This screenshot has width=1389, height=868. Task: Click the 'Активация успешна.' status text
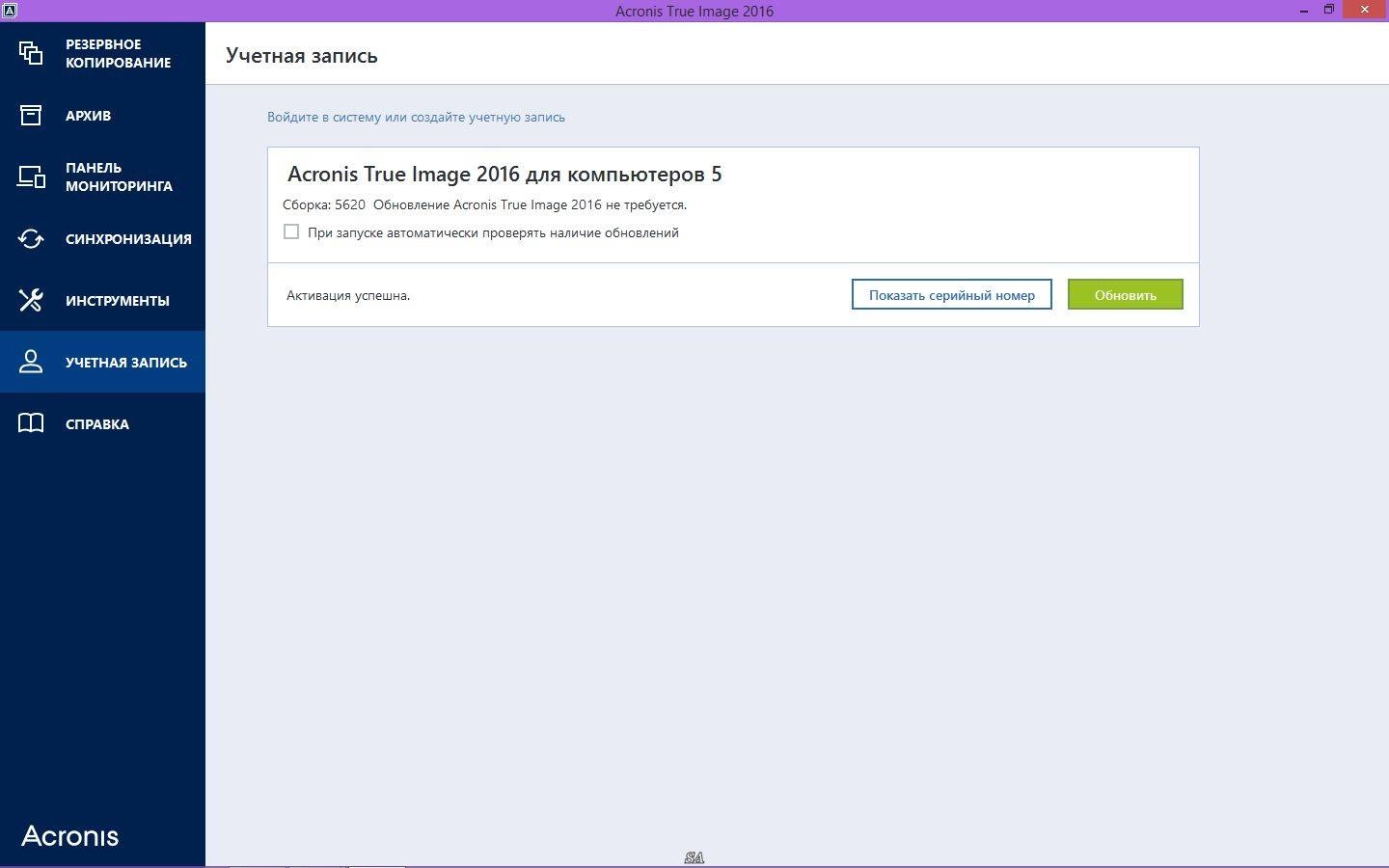click(x=348, y=295)
